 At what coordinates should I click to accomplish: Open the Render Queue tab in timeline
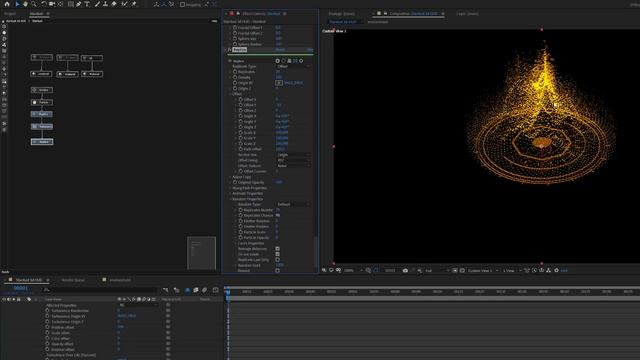pyautogui.click(x=73, y=280)
